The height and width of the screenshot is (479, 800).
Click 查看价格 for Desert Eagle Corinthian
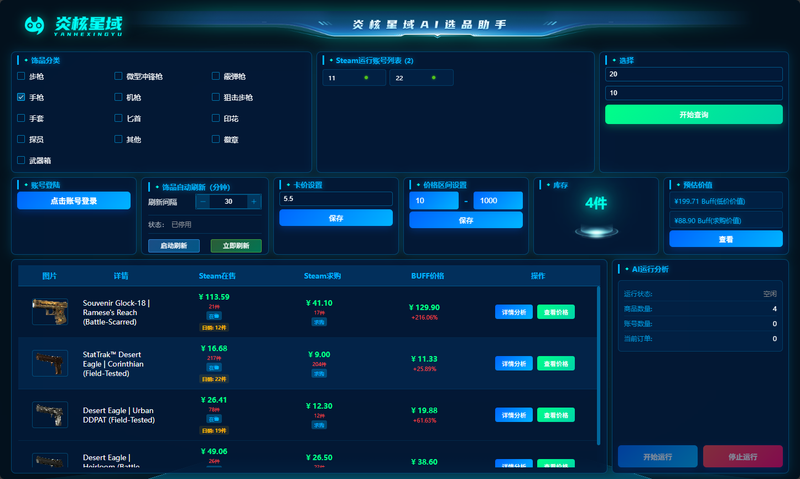[556, 363]
